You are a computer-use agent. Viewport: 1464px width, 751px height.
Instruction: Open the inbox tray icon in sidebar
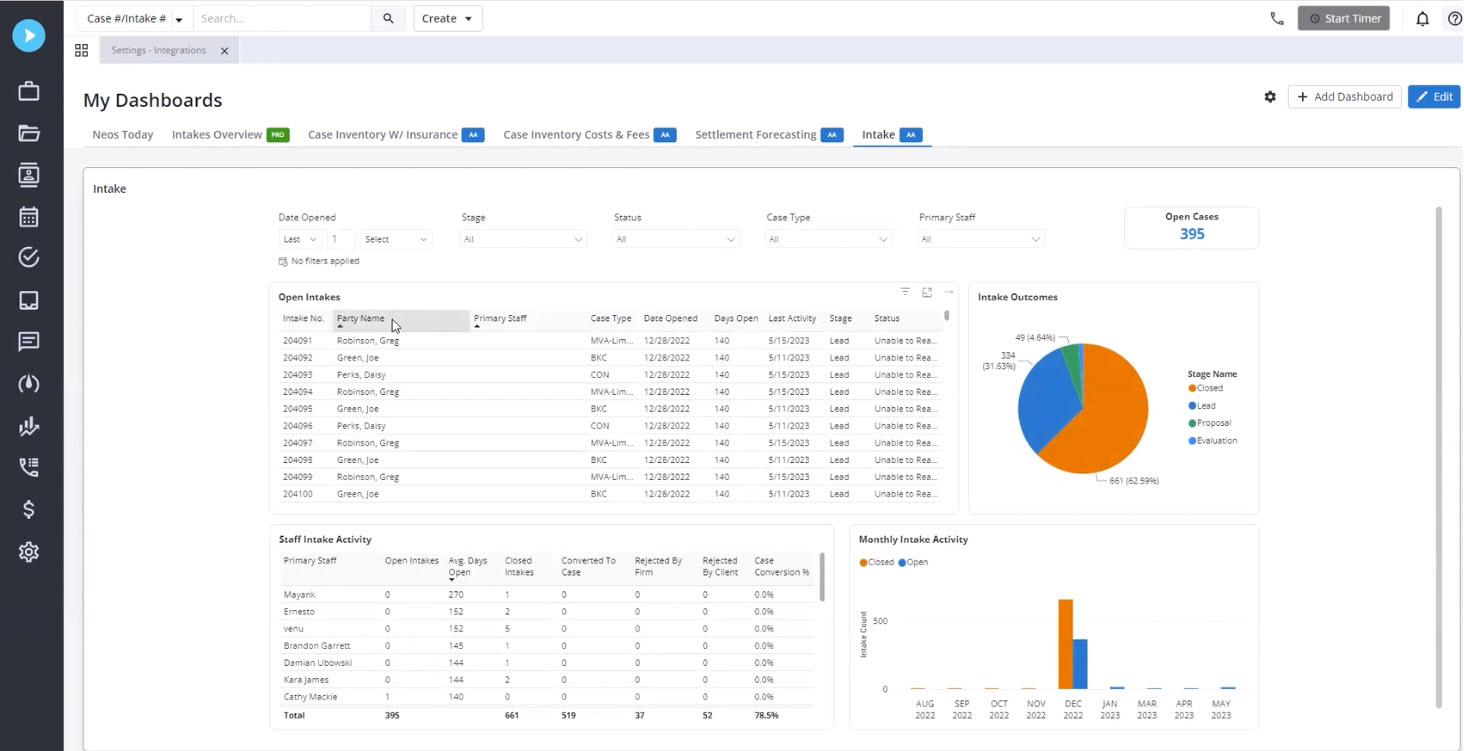point(29,300)
